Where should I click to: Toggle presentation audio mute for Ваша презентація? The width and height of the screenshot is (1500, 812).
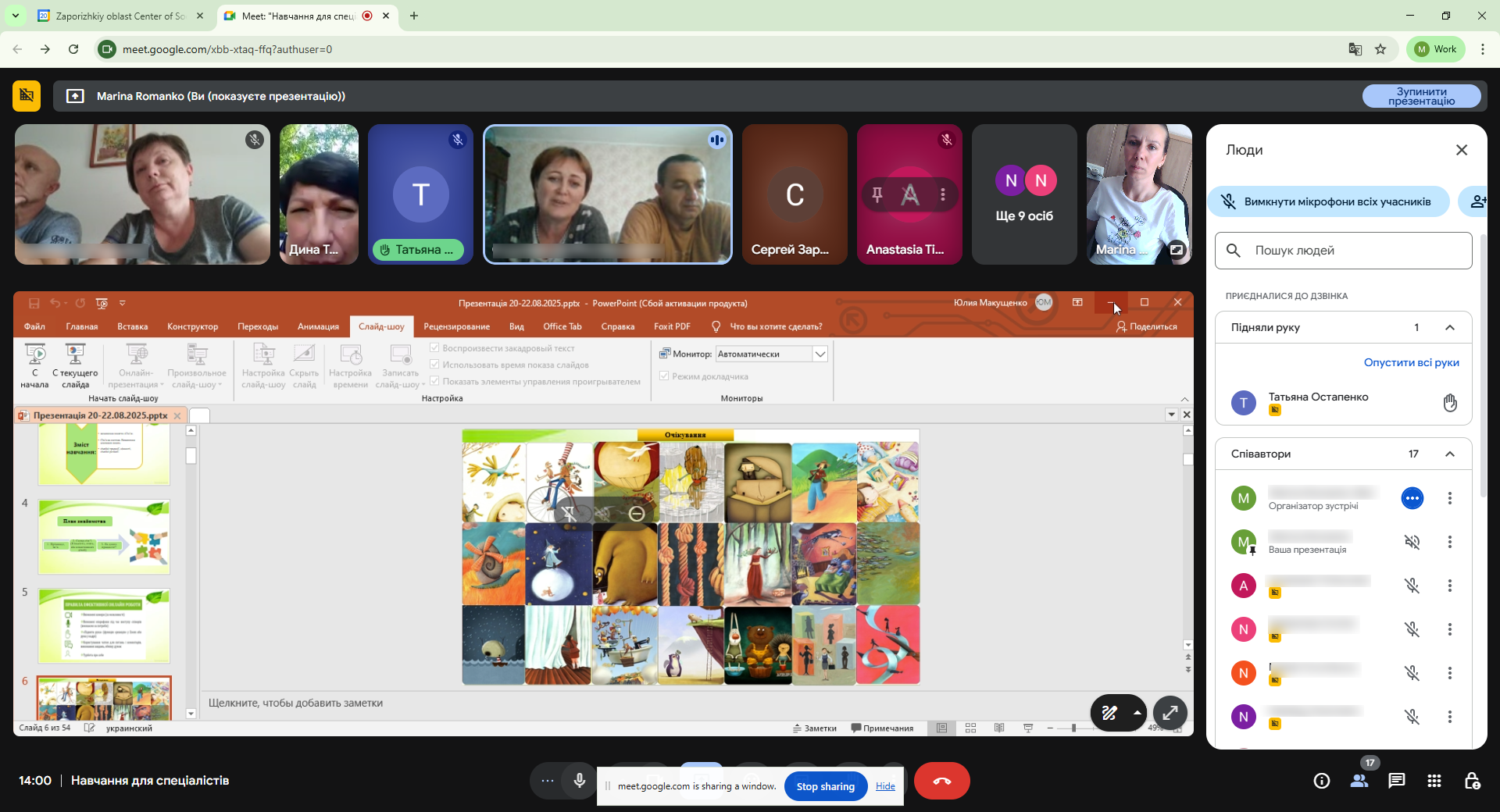pos(1412,542)
